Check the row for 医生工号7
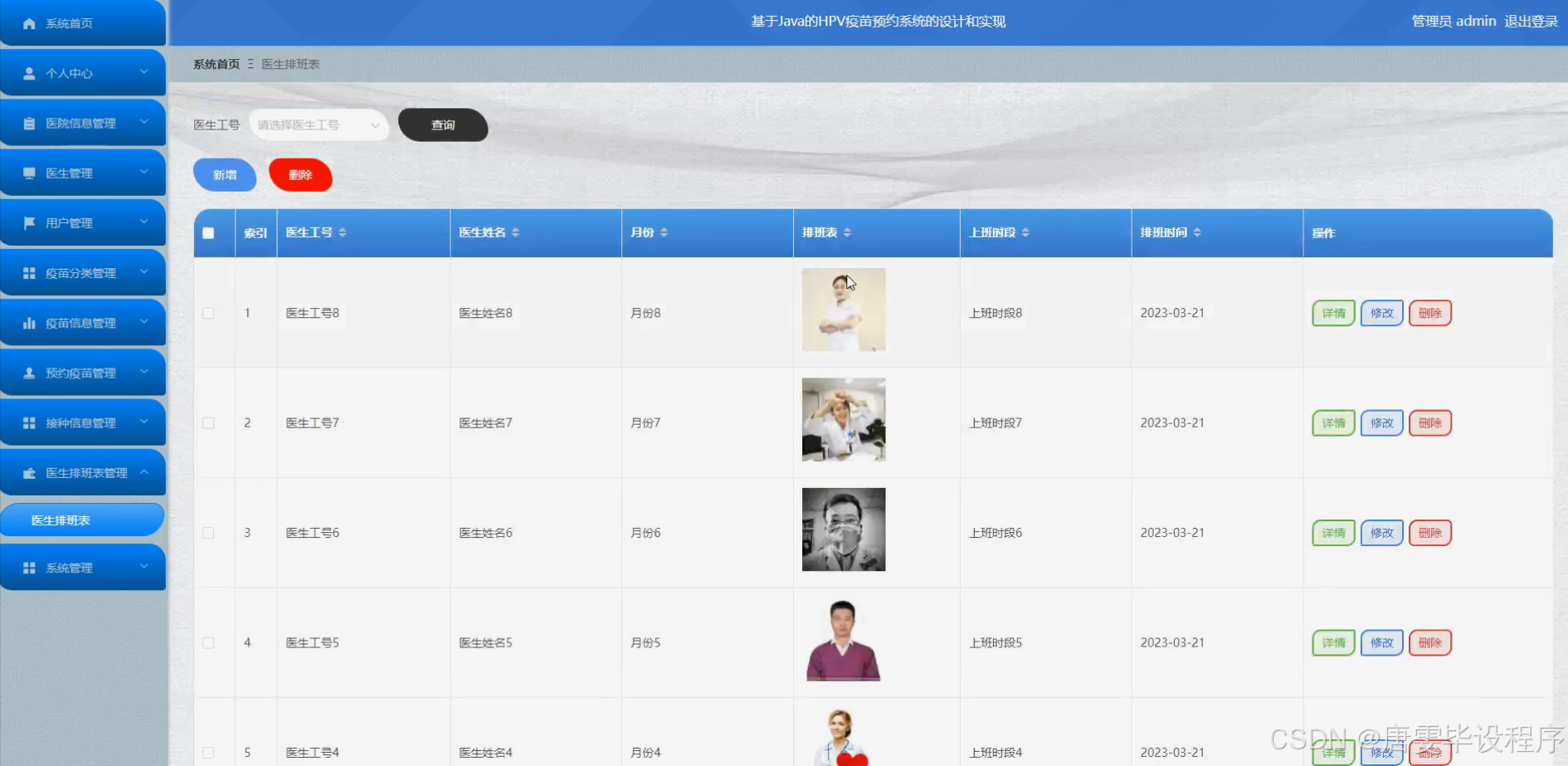Image resolution: width=1568 pixels, height=766 pixels. (x=208, y=422)
